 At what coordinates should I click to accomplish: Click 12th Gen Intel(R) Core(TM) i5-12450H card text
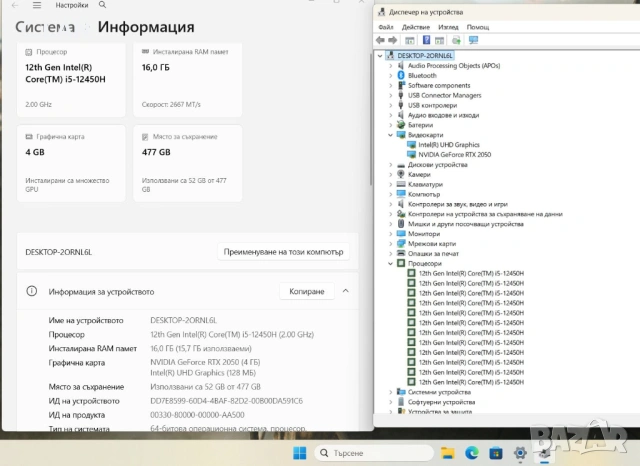pyautogui.click(x=65, y=73)
